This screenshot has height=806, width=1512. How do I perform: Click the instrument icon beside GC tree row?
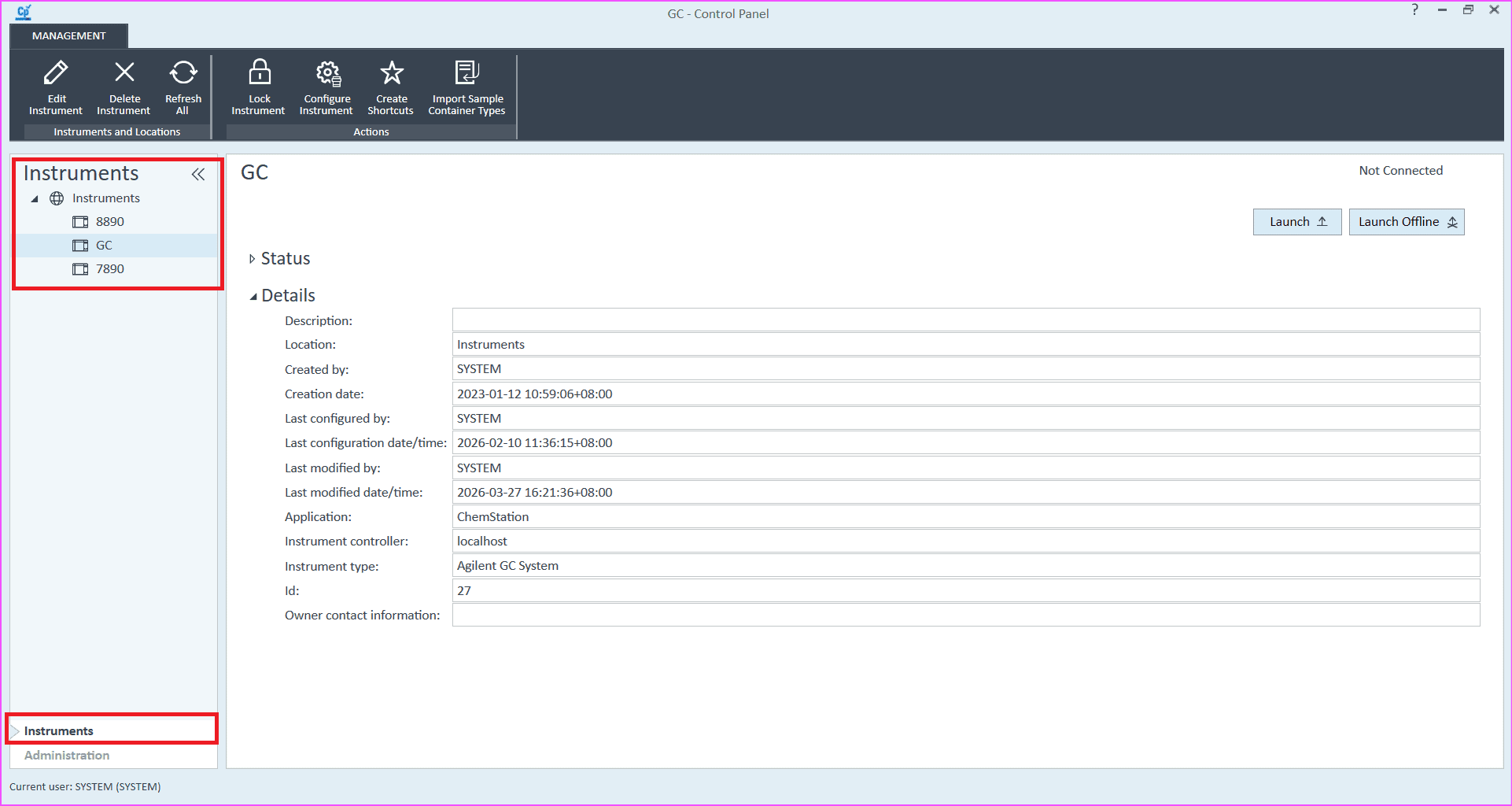tap(80, 246)
